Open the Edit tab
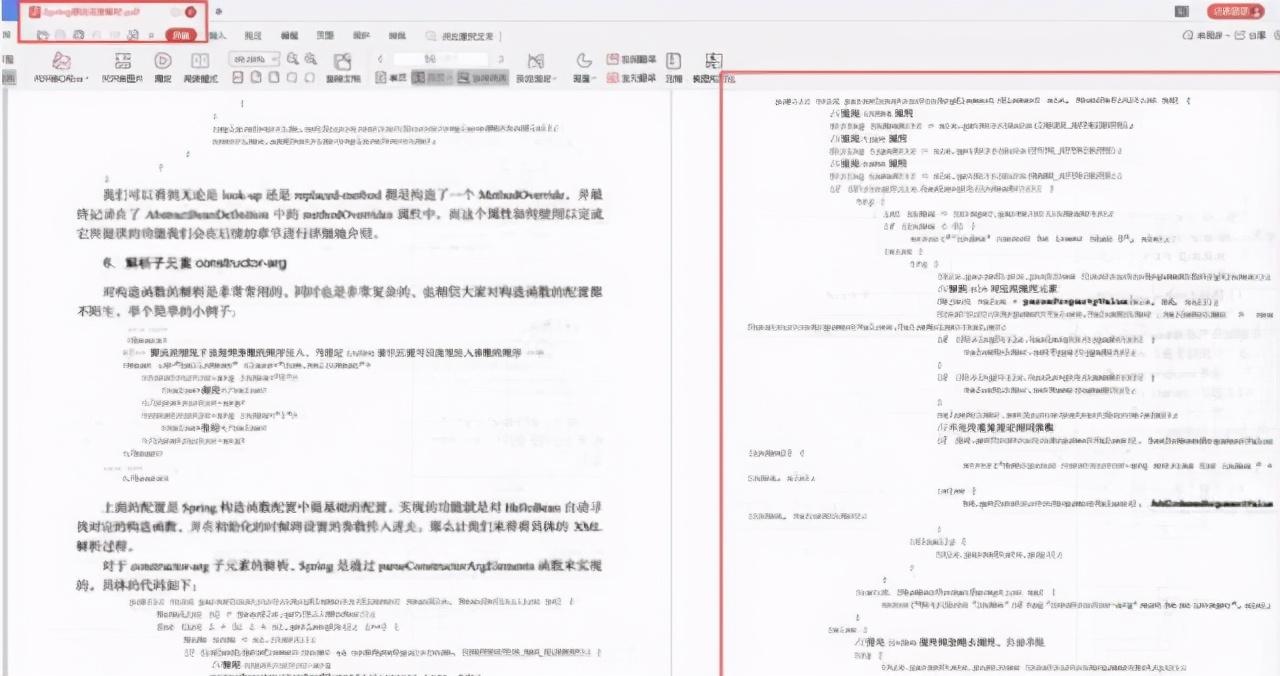This screenshot has height=676, width=1280. pos(289,35)
